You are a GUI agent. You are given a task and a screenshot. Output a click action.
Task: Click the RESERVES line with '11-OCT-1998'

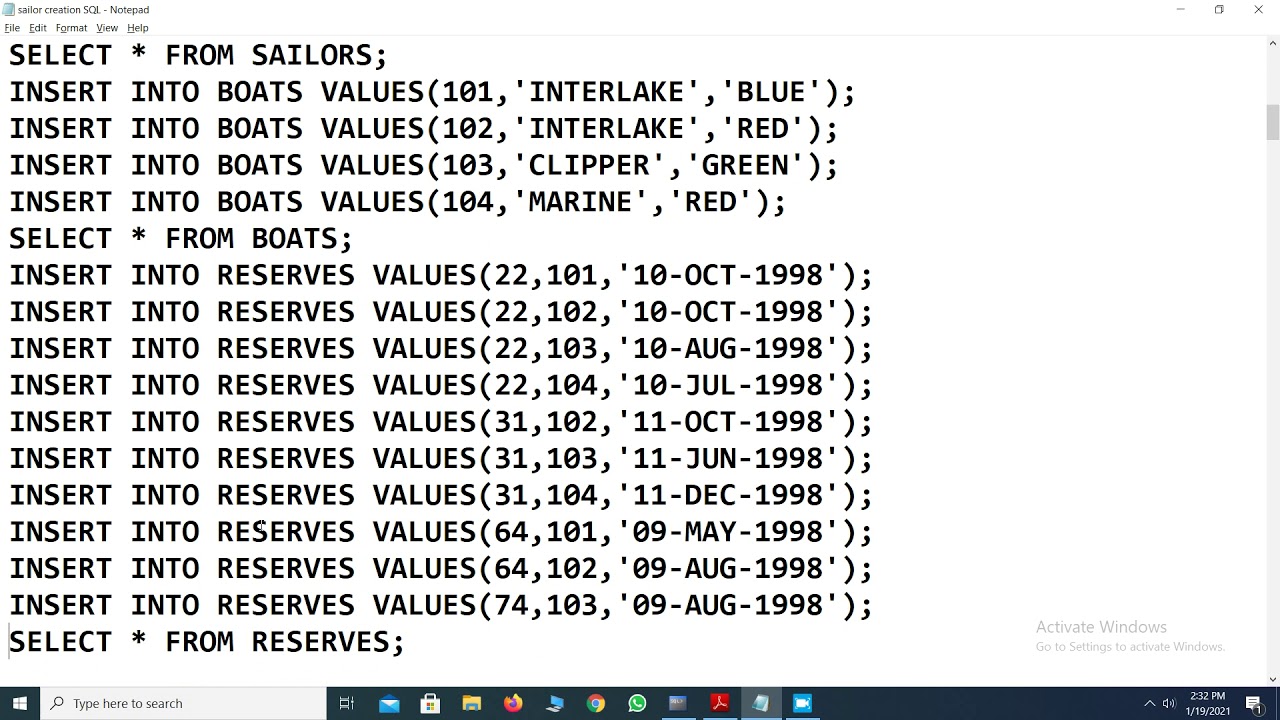441,422
